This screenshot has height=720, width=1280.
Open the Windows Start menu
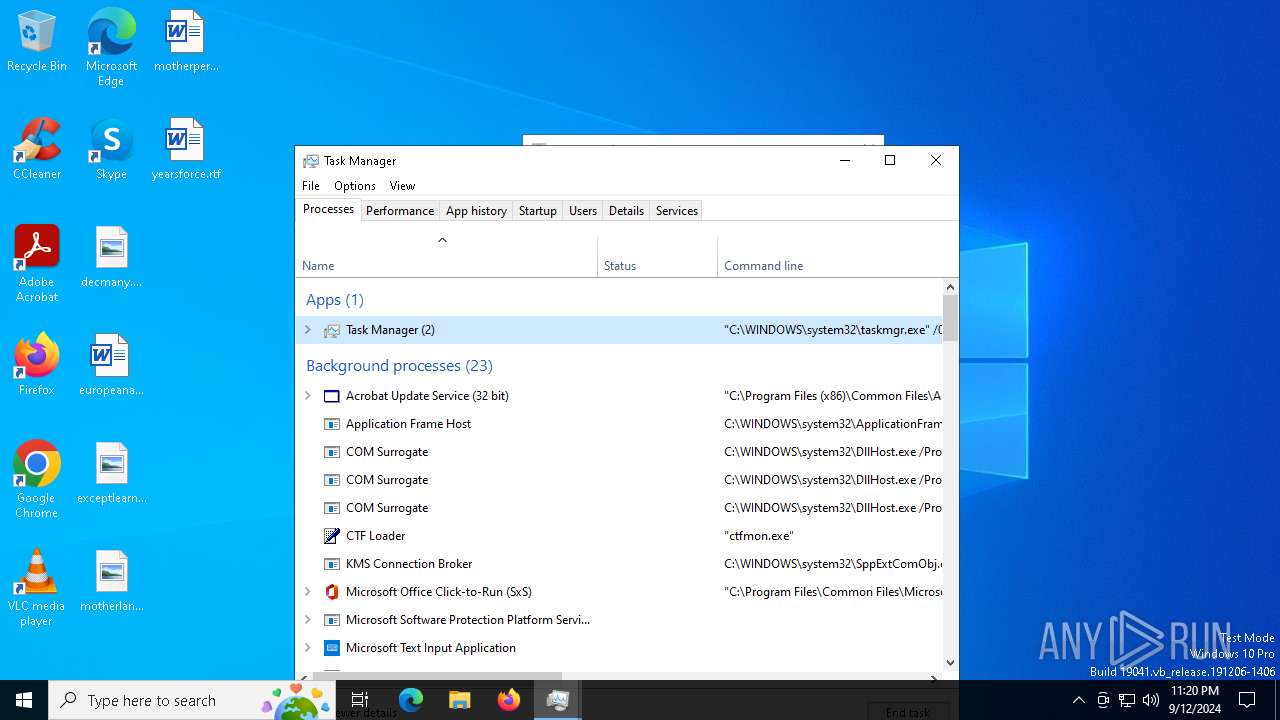(24, 700)
